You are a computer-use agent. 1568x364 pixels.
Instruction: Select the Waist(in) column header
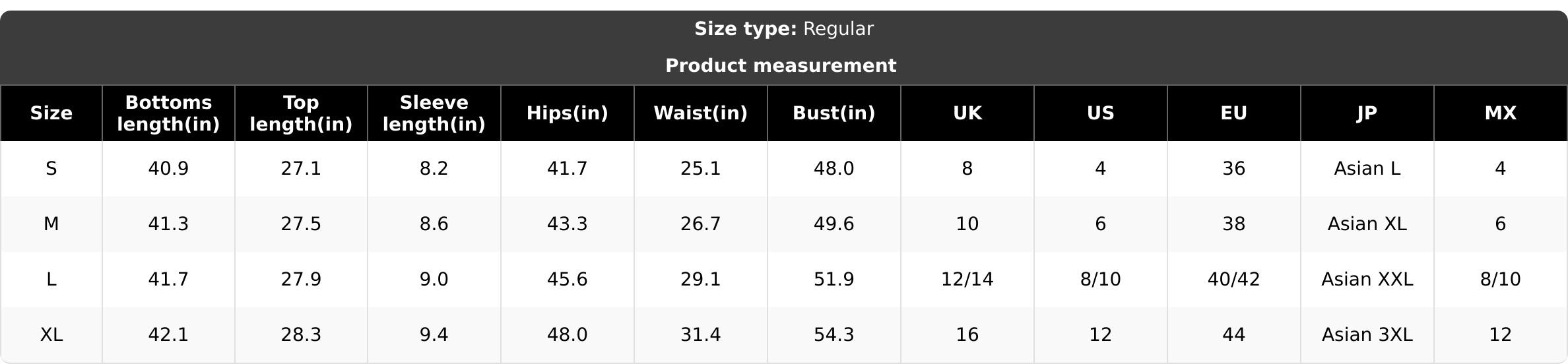point(701,113)
